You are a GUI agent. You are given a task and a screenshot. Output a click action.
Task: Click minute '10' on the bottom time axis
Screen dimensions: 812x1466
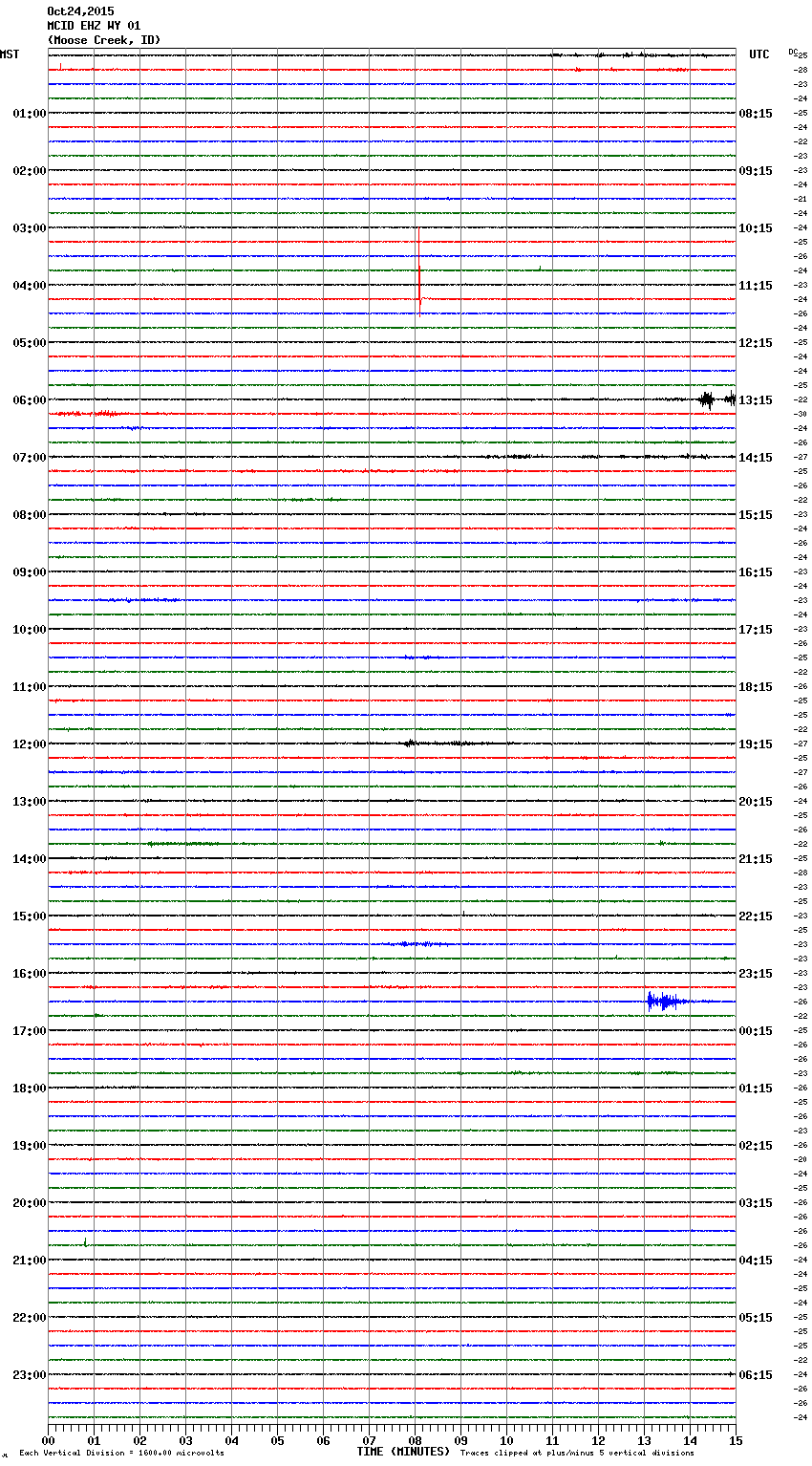pos(506,1440)
